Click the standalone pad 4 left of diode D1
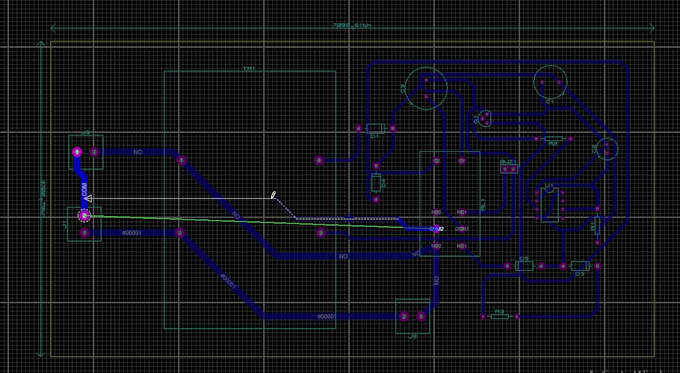Image resolution: width=680 pixels, height=373 pixels. 320,161
